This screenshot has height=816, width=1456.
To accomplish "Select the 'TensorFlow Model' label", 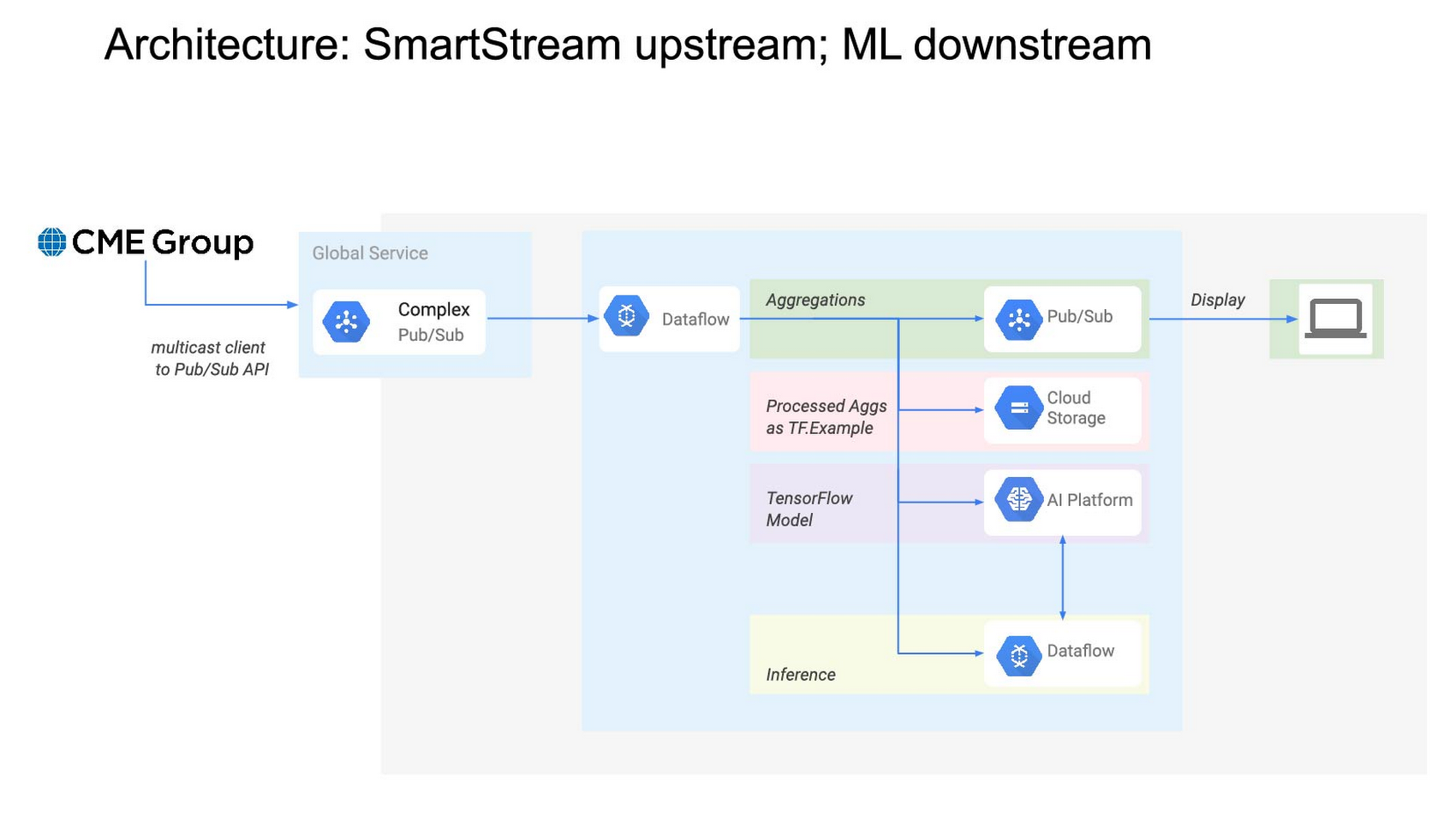I will pos(809,509).
